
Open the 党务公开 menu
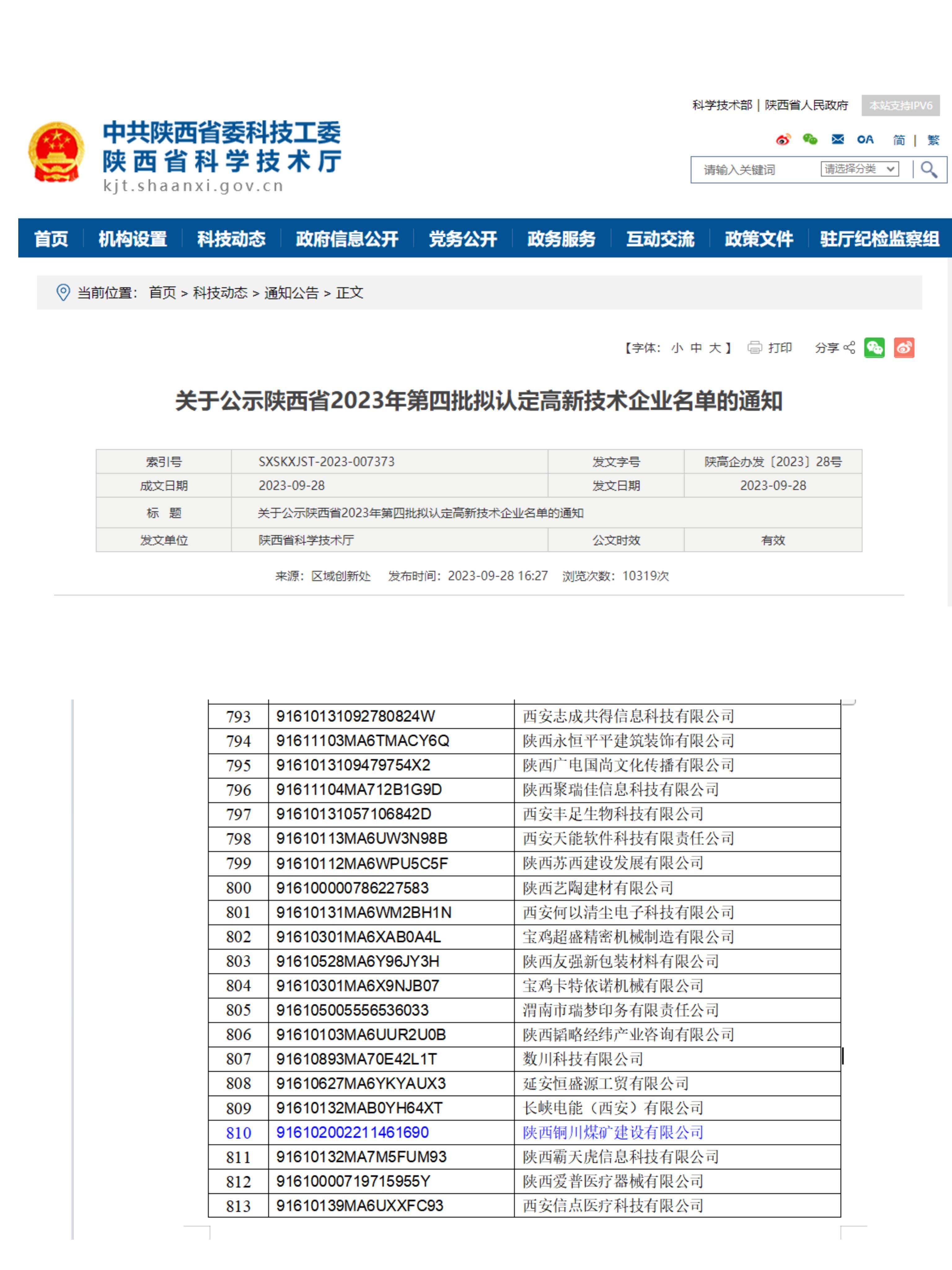click(x=463, y=238)
